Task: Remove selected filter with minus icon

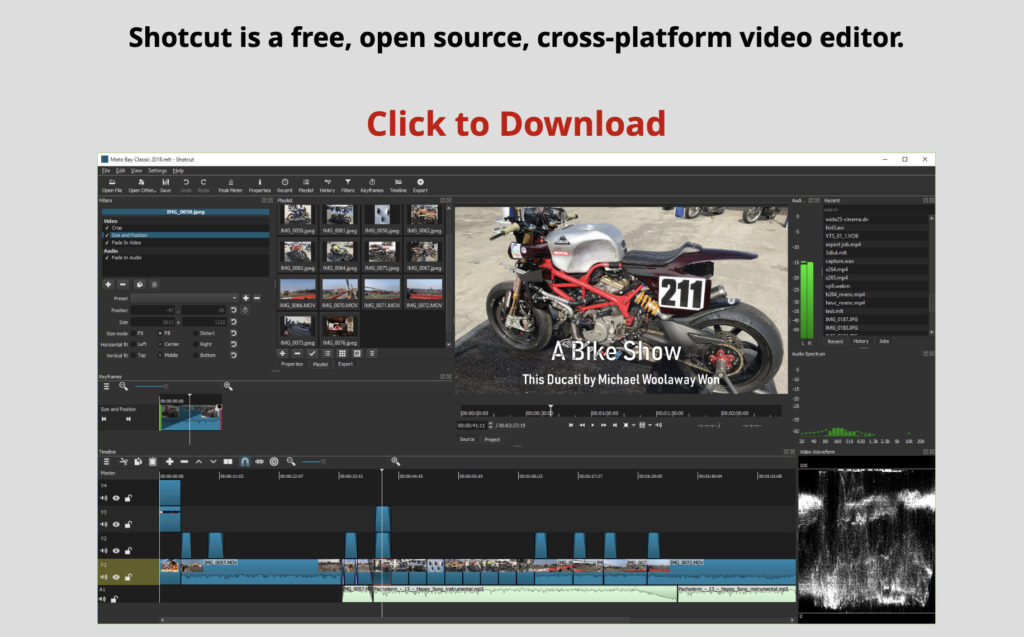Action: [x=123, y=284]
